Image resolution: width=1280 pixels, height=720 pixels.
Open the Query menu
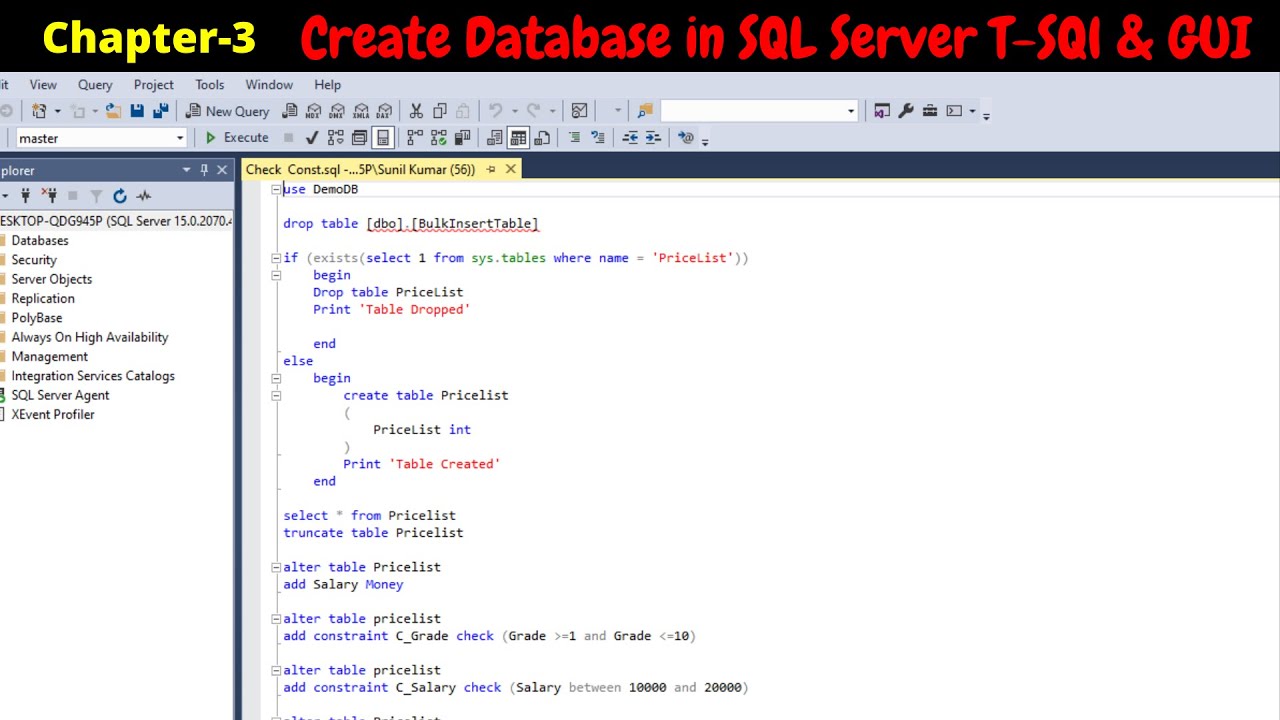tap(95, 85)
